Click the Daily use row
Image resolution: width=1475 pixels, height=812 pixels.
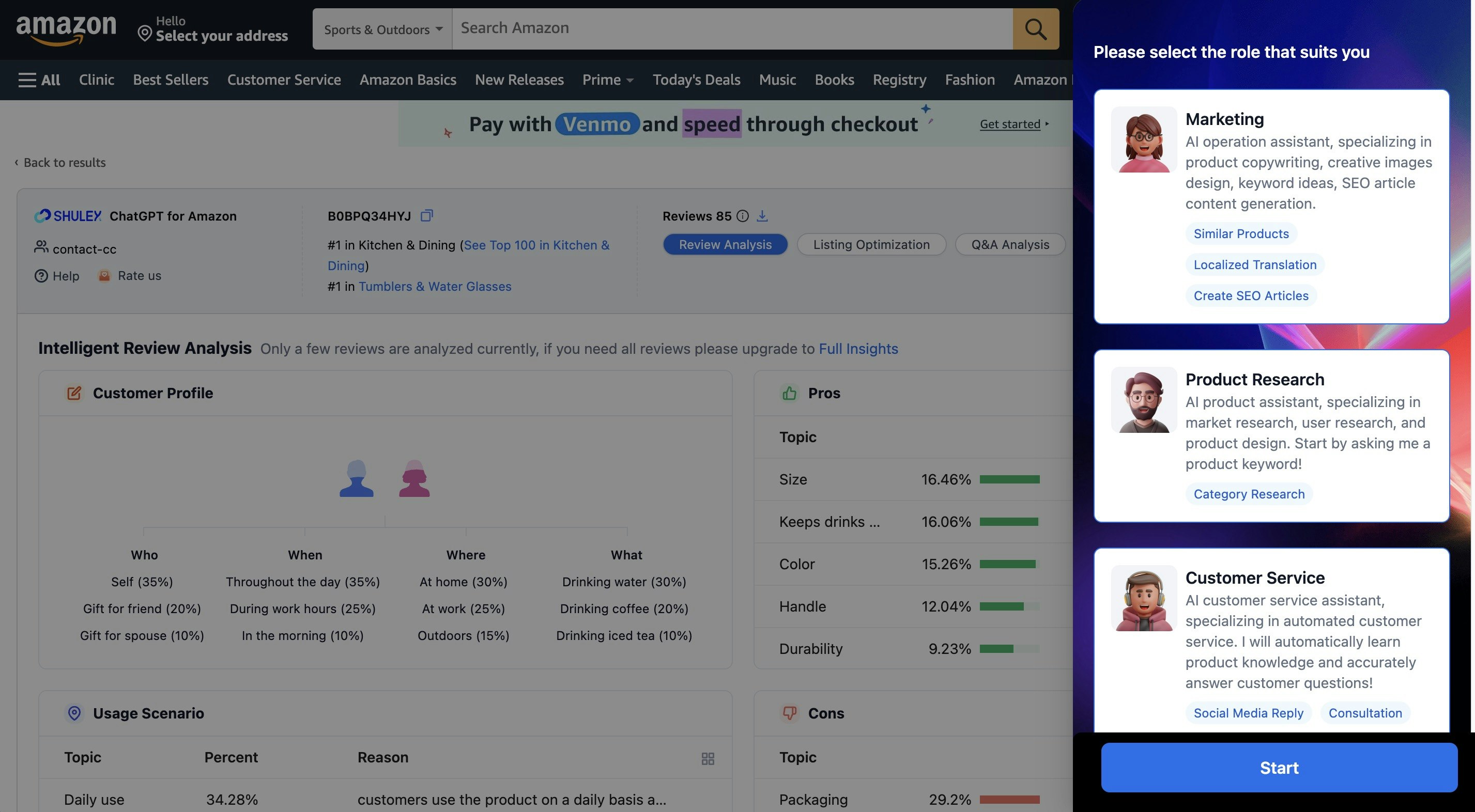[x=386, y=799]
